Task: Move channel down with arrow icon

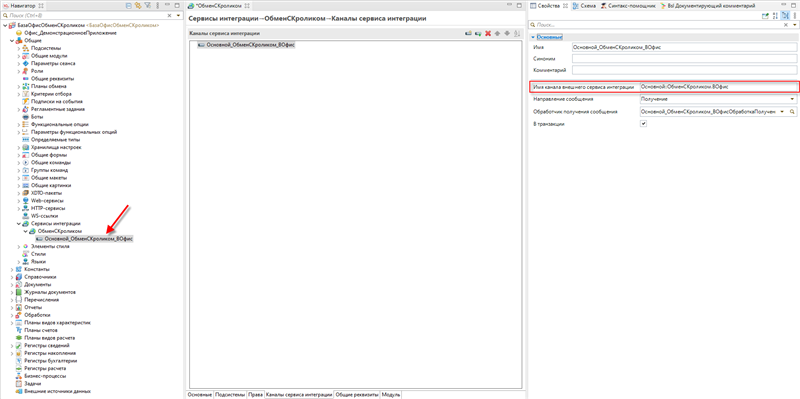Action: [507, 33]
